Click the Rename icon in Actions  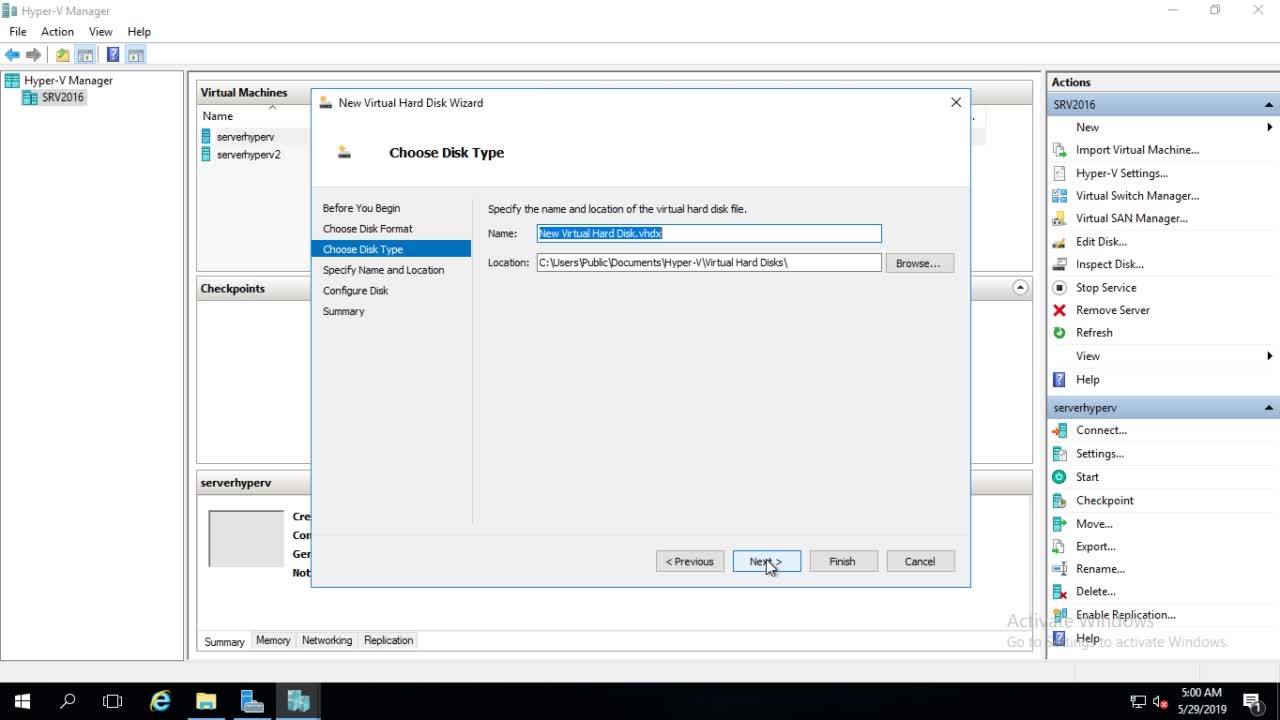1059,569
